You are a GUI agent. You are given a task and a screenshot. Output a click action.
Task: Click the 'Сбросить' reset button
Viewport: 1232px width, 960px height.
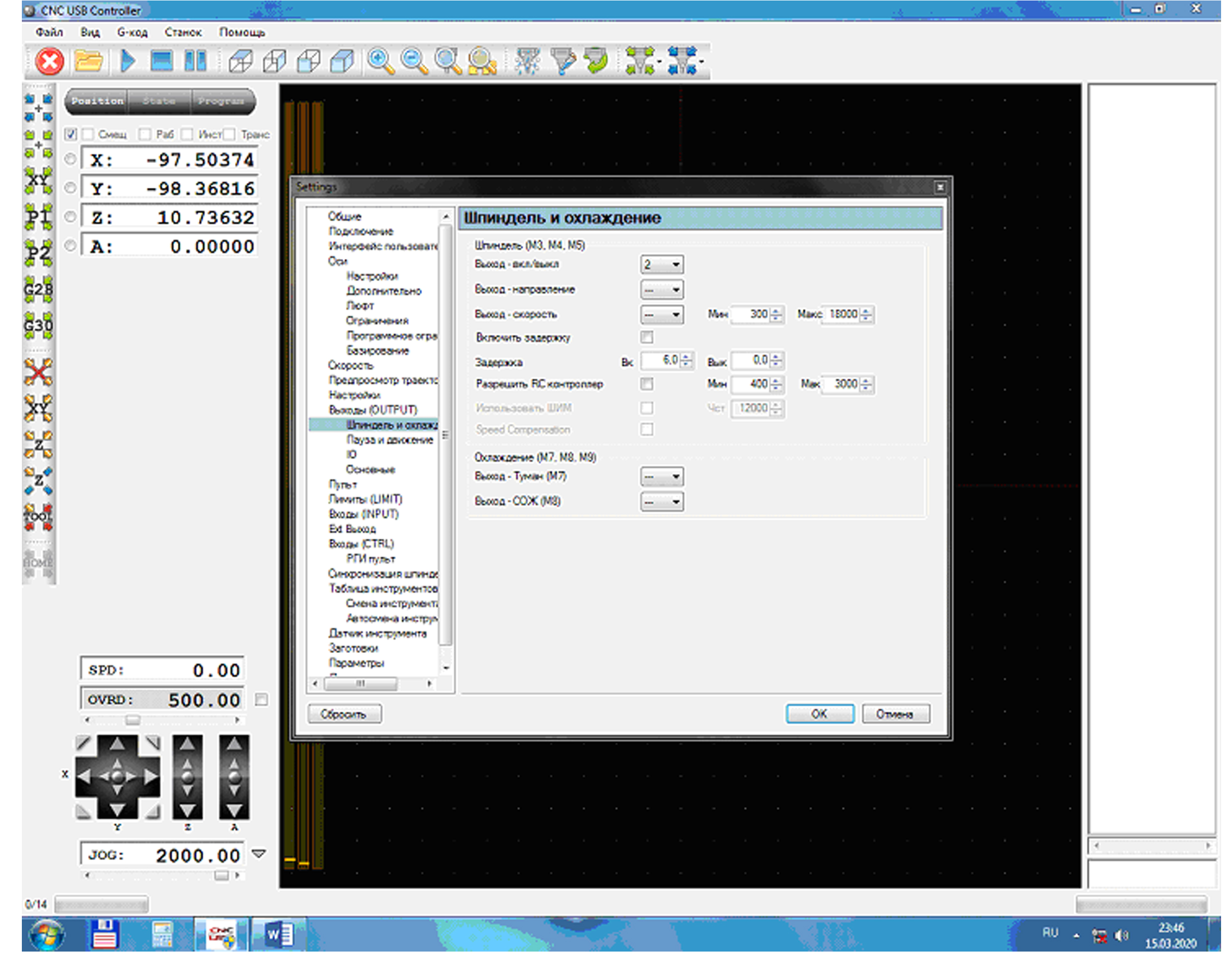point(344,714)
